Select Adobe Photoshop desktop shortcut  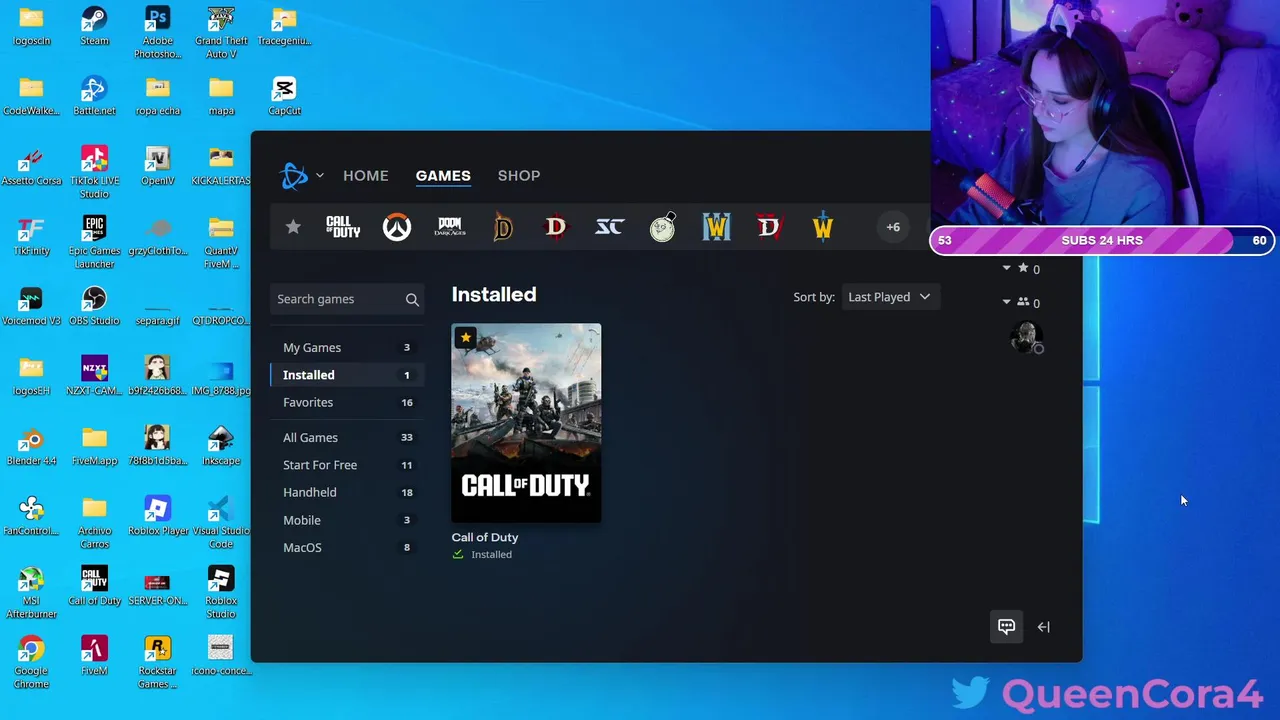pyautogui.click(x=157, y=33)
